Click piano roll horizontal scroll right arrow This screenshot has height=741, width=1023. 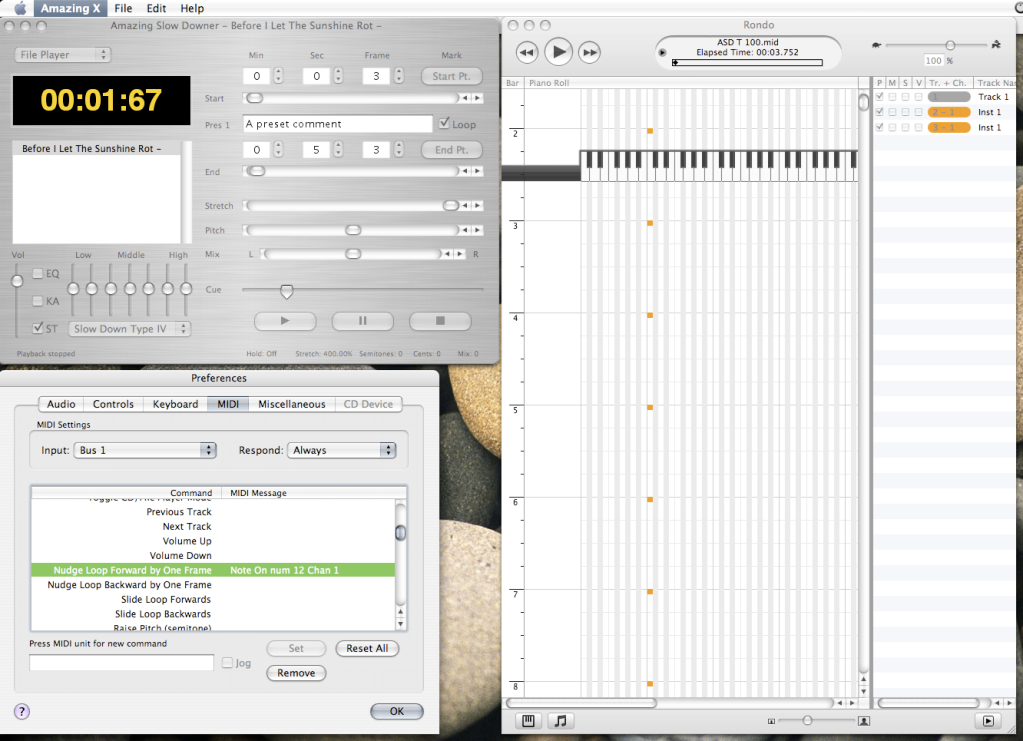pyautogui.click(x=851, y=703)
